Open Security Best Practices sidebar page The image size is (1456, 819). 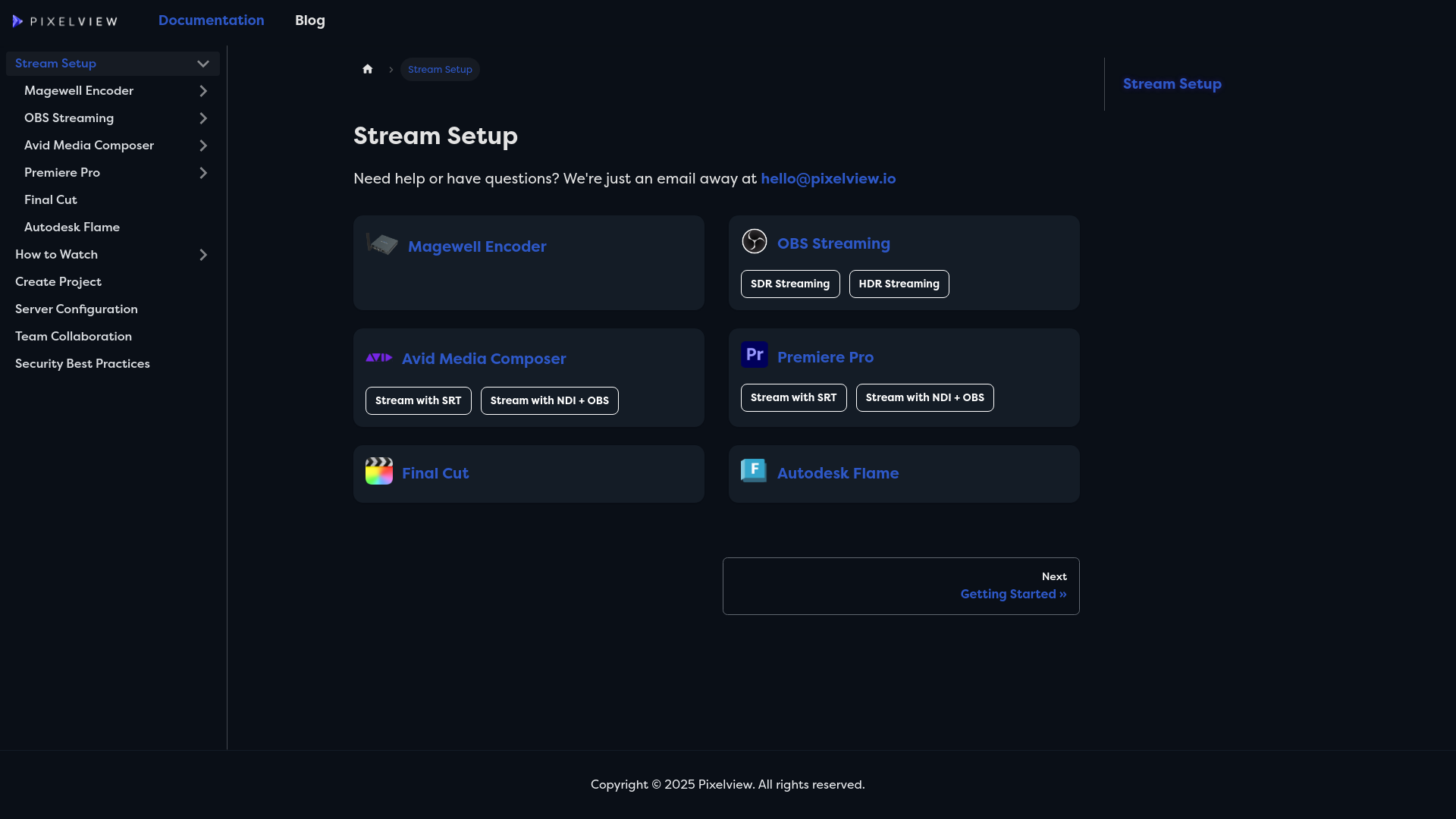[83, 364]
